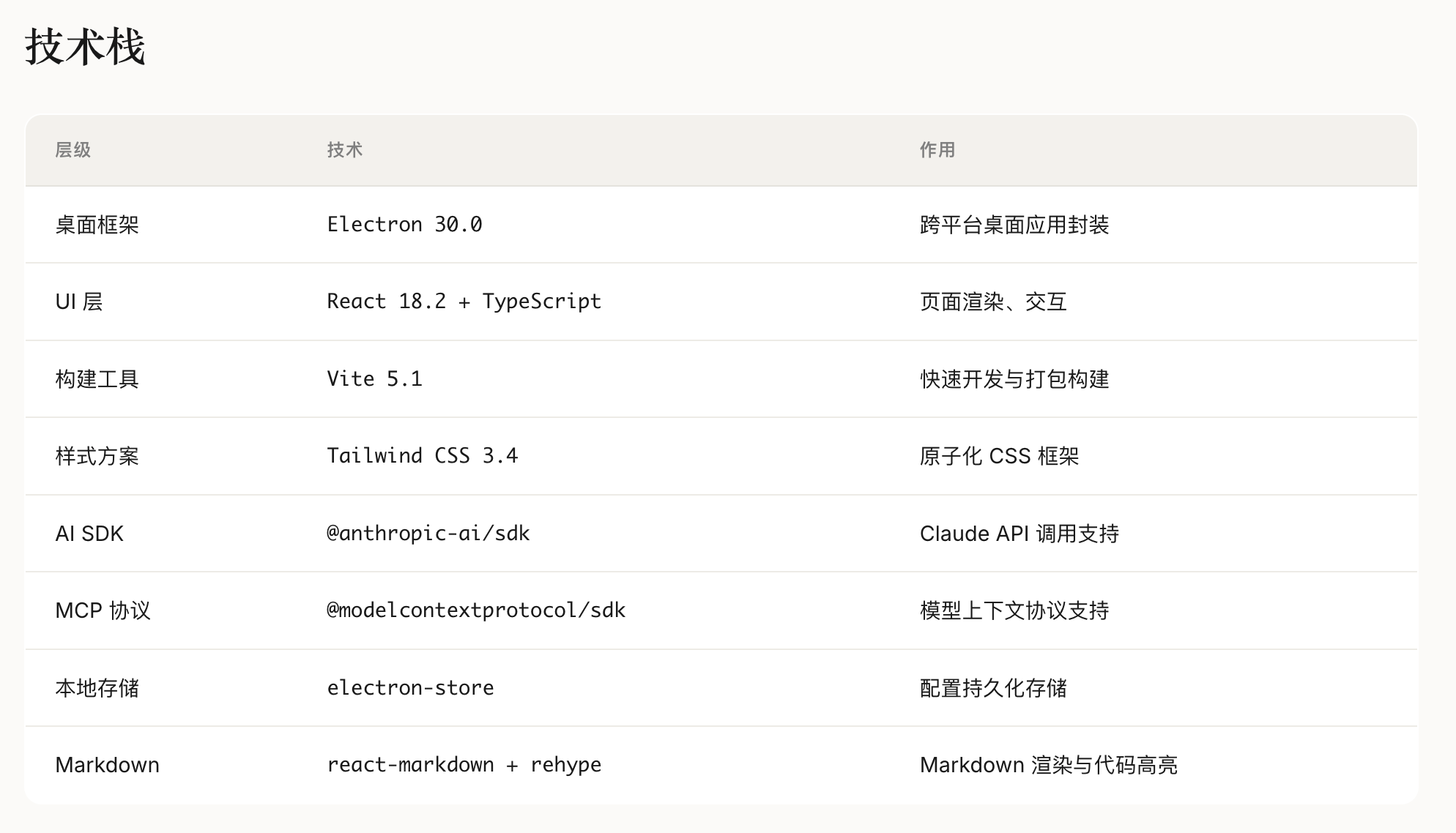Click the 技术 column header
Image resolution: width=1456 pixels, height=833 pixels.
345,150
